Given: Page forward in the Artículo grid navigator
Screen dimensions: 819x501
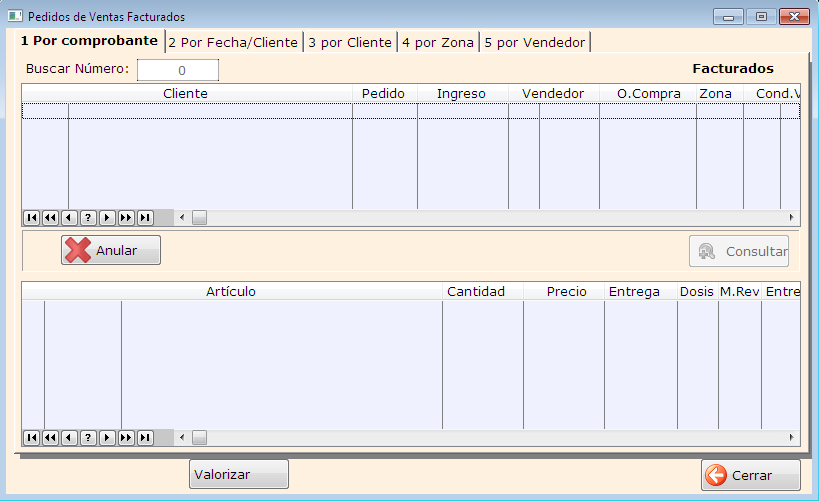Looking at the screenshot, I should (x=126, y=437).
